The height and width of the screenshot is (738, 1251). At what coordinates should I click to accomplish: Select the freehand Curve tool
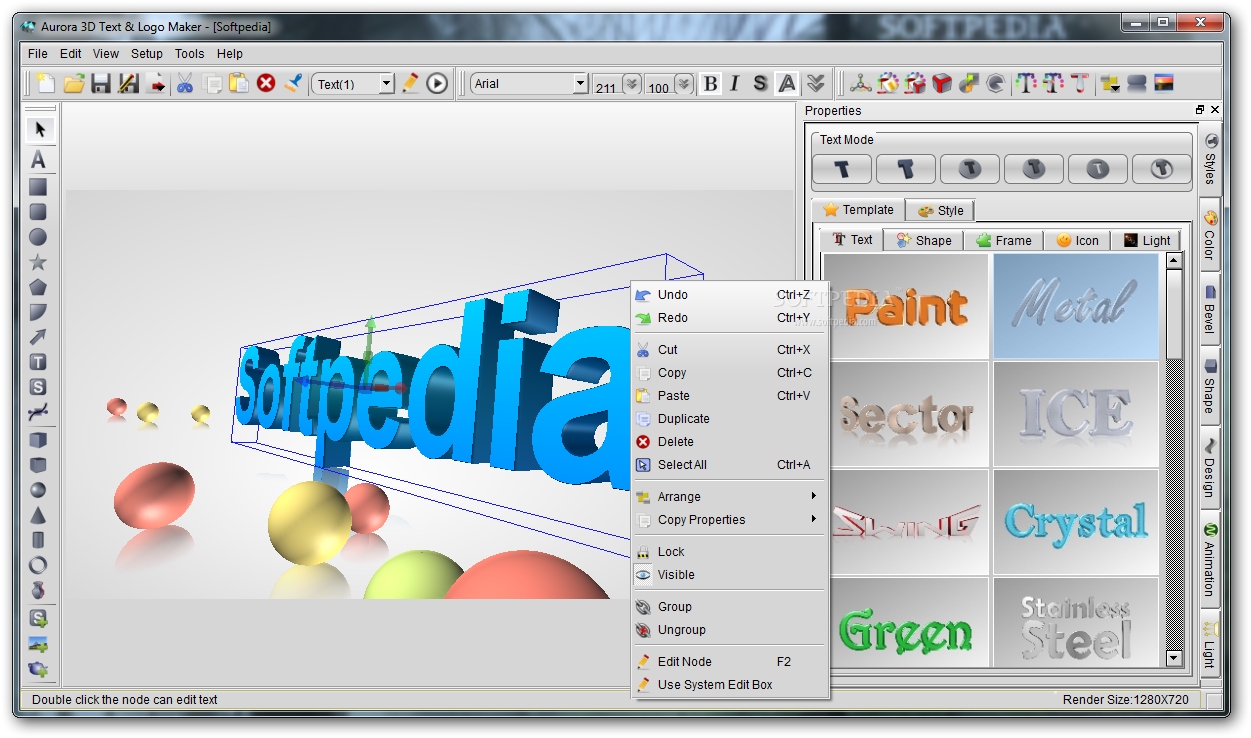38,412
